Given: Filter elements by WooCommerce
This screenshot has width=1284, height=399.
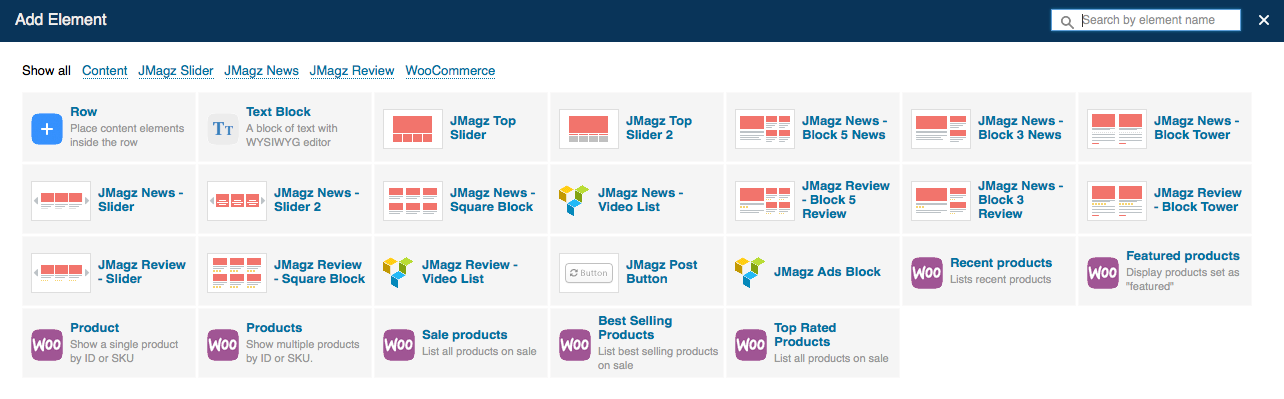Looking at the screenshot, I should 450,71.
